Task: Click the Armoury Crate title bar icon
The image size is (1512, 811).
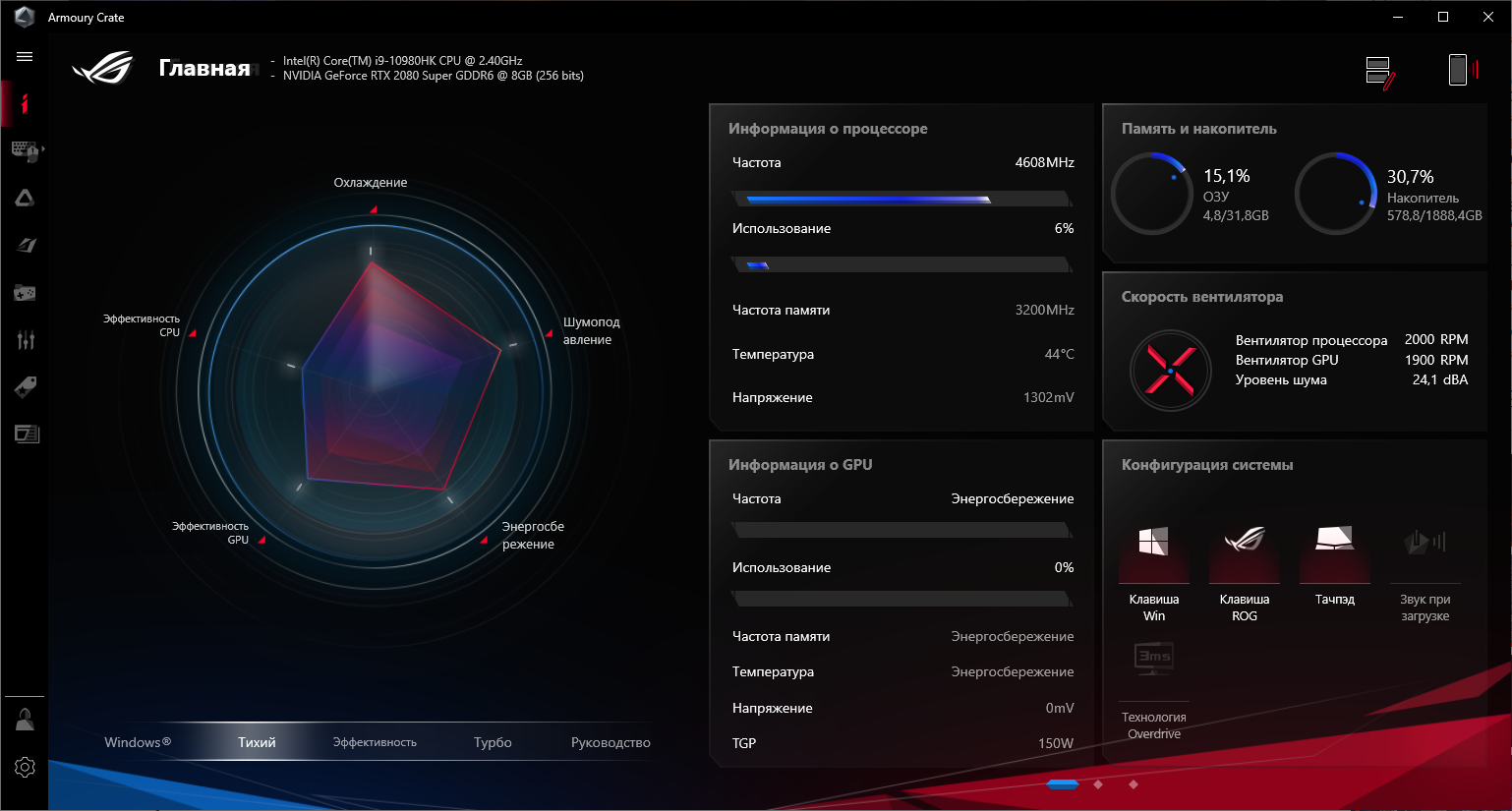Action: coord(25,17)
